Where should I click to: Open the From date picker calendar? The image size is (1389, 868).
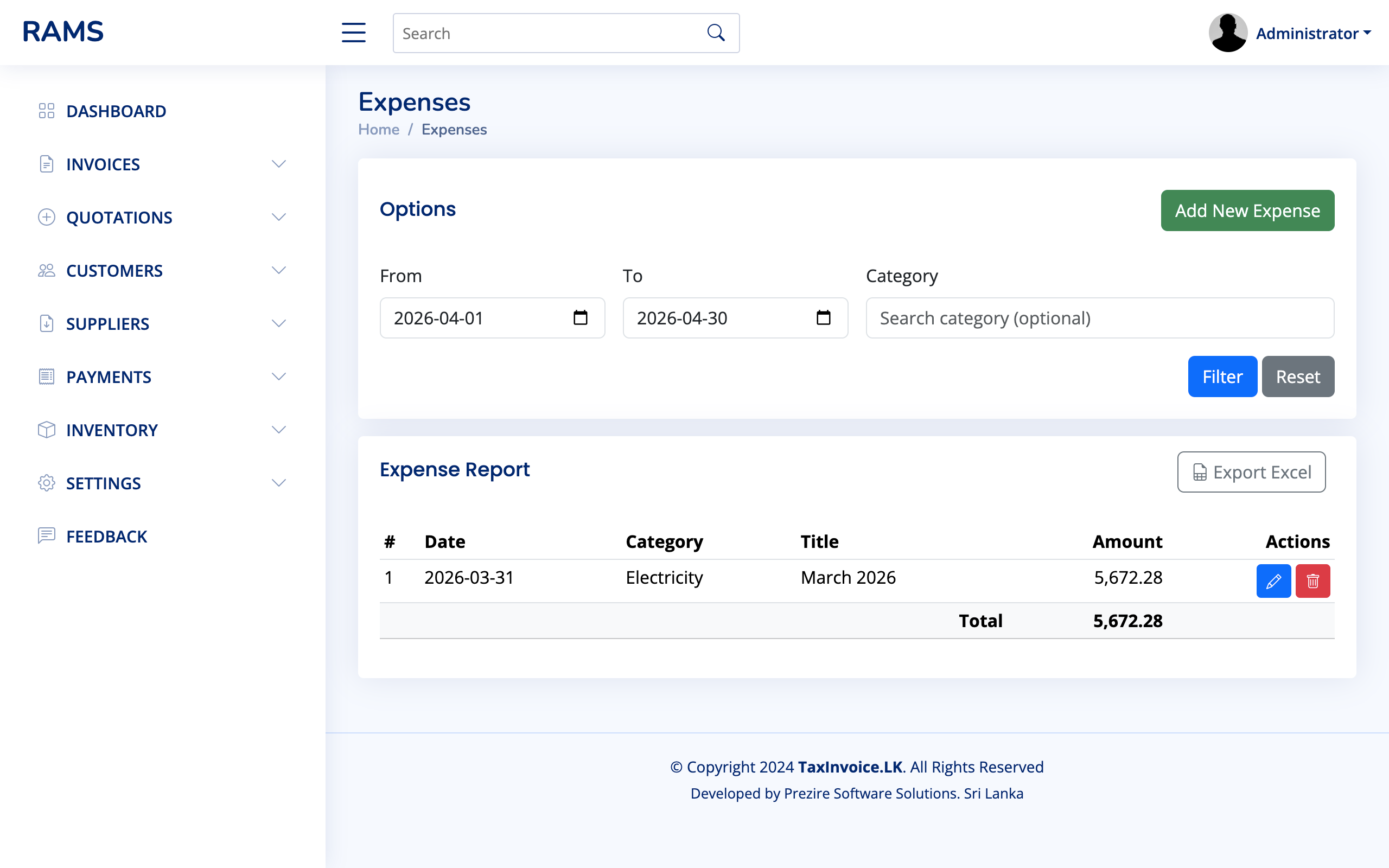pos(580,317)
